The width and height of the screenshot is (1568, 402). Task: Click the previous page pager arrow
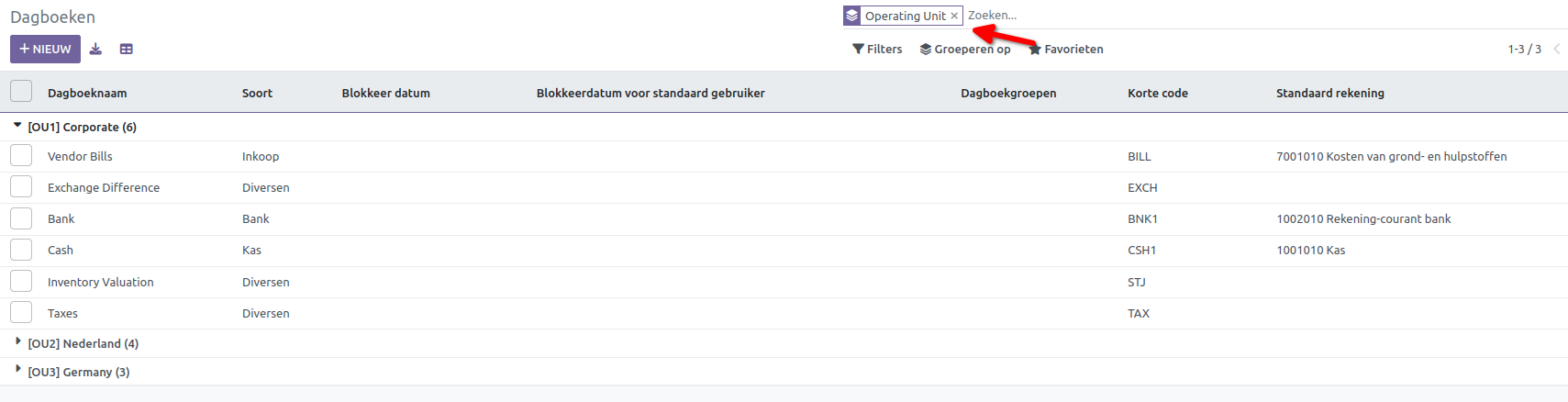pos(1556,50)
